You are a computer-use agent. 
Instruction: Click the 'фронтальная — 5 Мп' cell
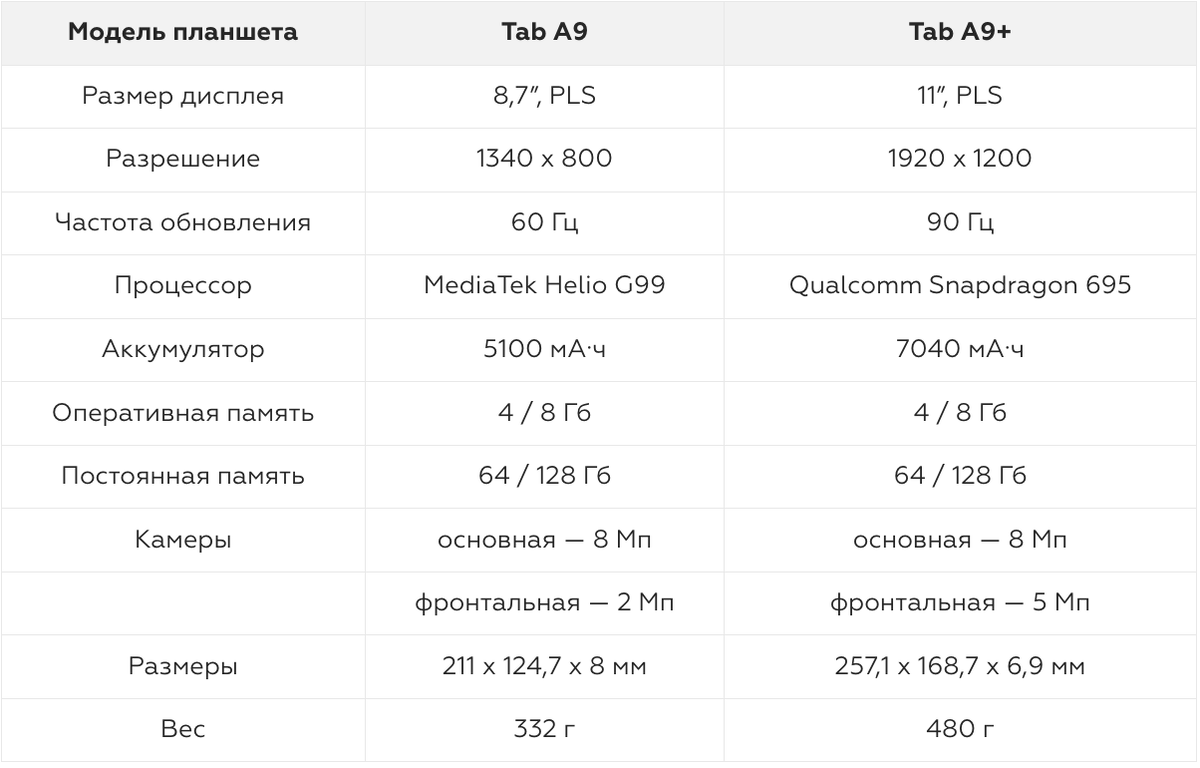[960, 603]
